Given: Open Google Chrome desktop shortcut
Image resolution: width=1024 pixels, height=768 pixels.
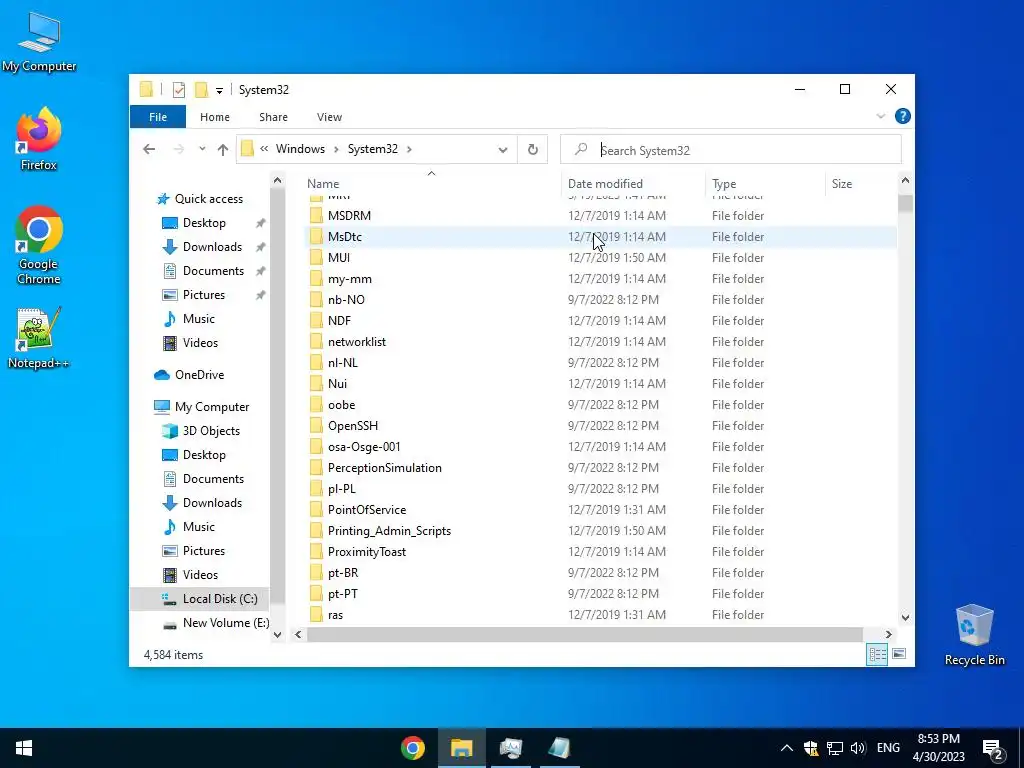Looking at the screenshot, I should [x=39, y=246].
